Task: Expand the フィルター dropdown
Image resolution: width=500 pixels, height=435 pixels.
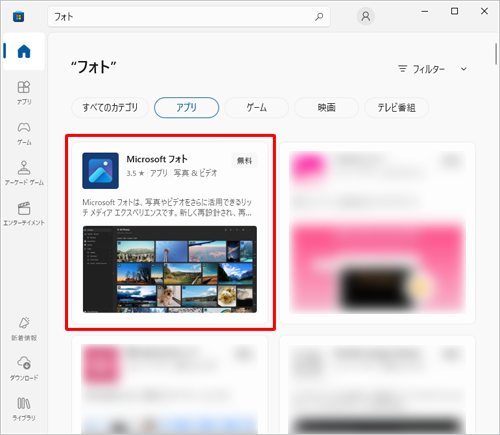Action: coord(432,69)
